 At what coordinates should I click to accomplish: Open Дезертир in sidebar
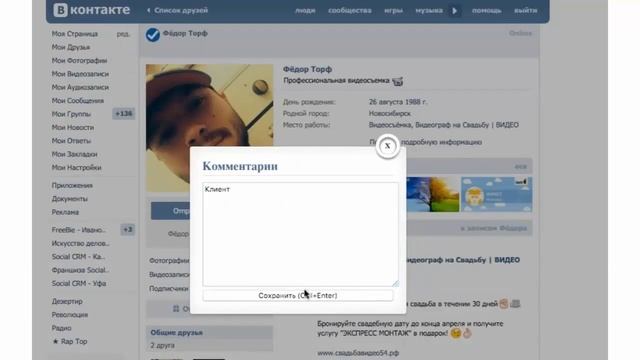coord(67,301)
